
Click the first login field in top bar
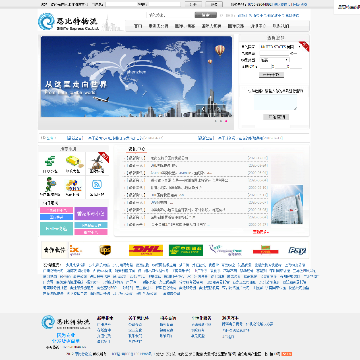tap(121, 4)
